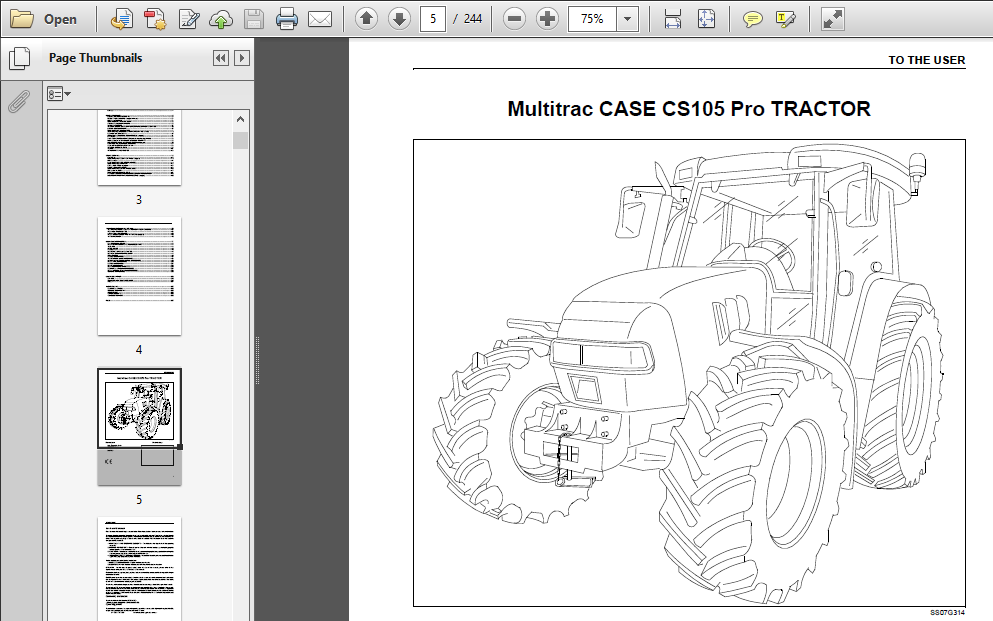Open the zoom level dropdown arrow
The image size is (993, 621).
[628, 19]
